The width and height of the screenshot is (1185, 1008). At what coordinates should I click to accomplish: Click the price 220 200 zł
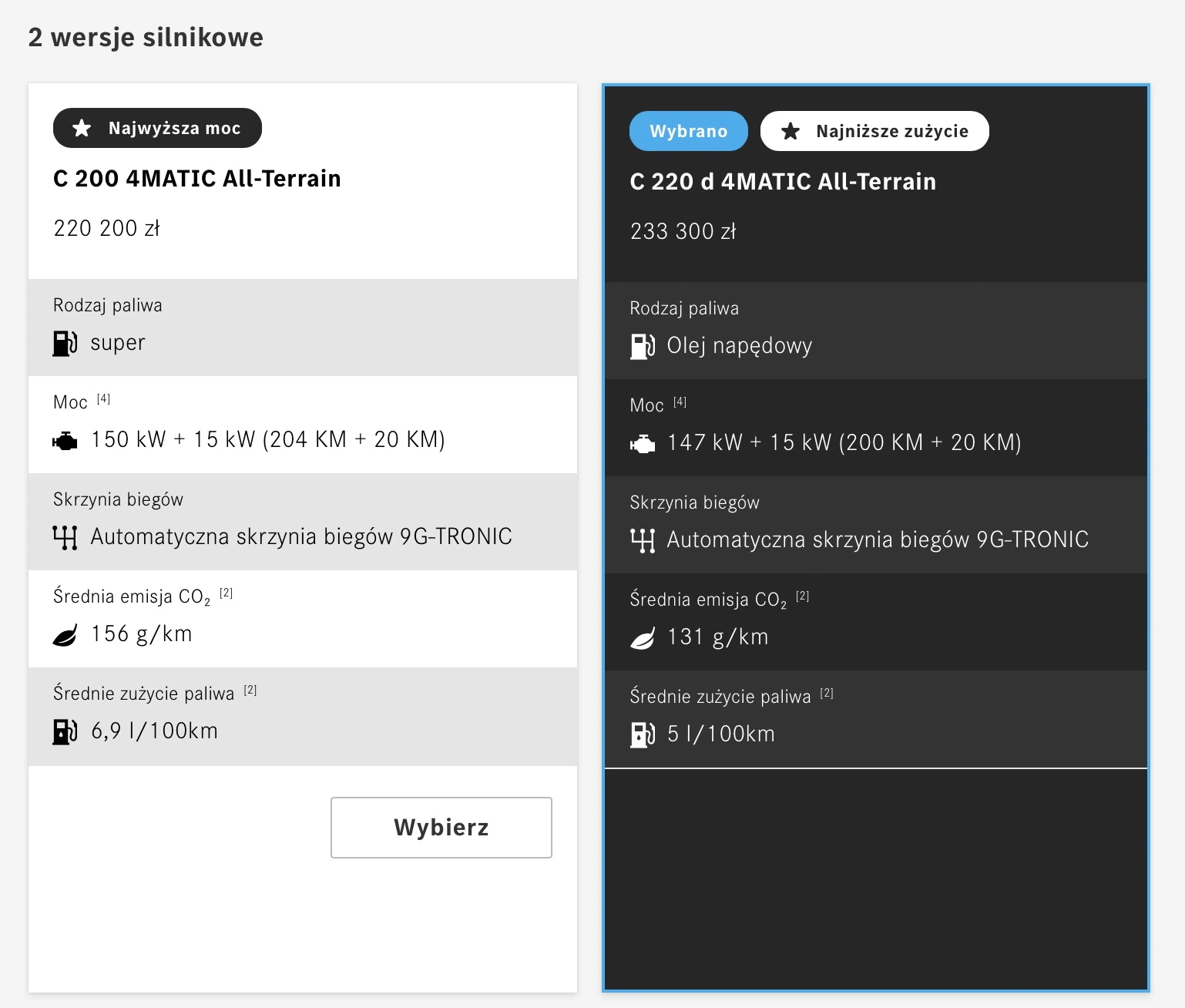[106, 229]
